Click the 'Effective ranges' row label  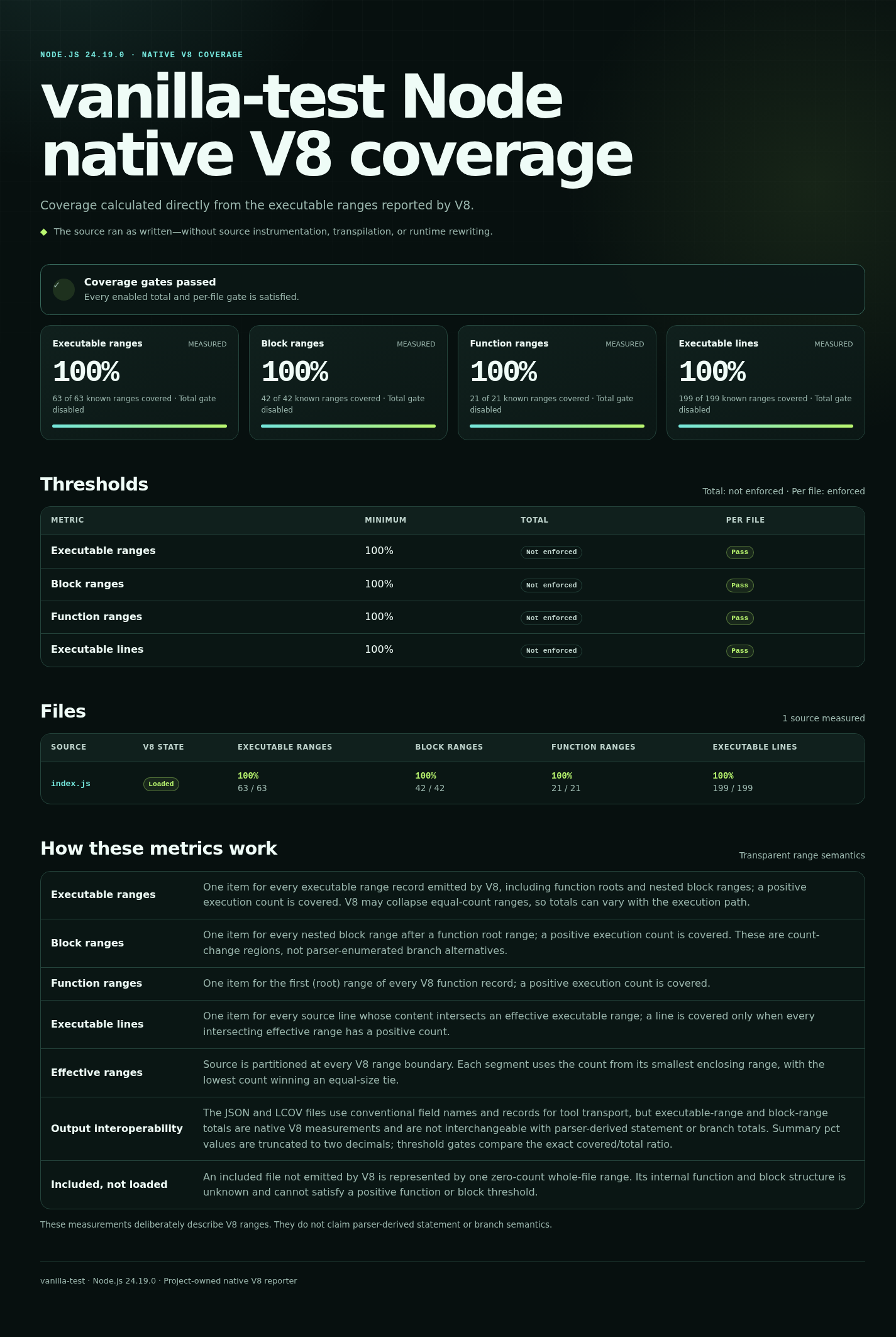(97, 1073)
